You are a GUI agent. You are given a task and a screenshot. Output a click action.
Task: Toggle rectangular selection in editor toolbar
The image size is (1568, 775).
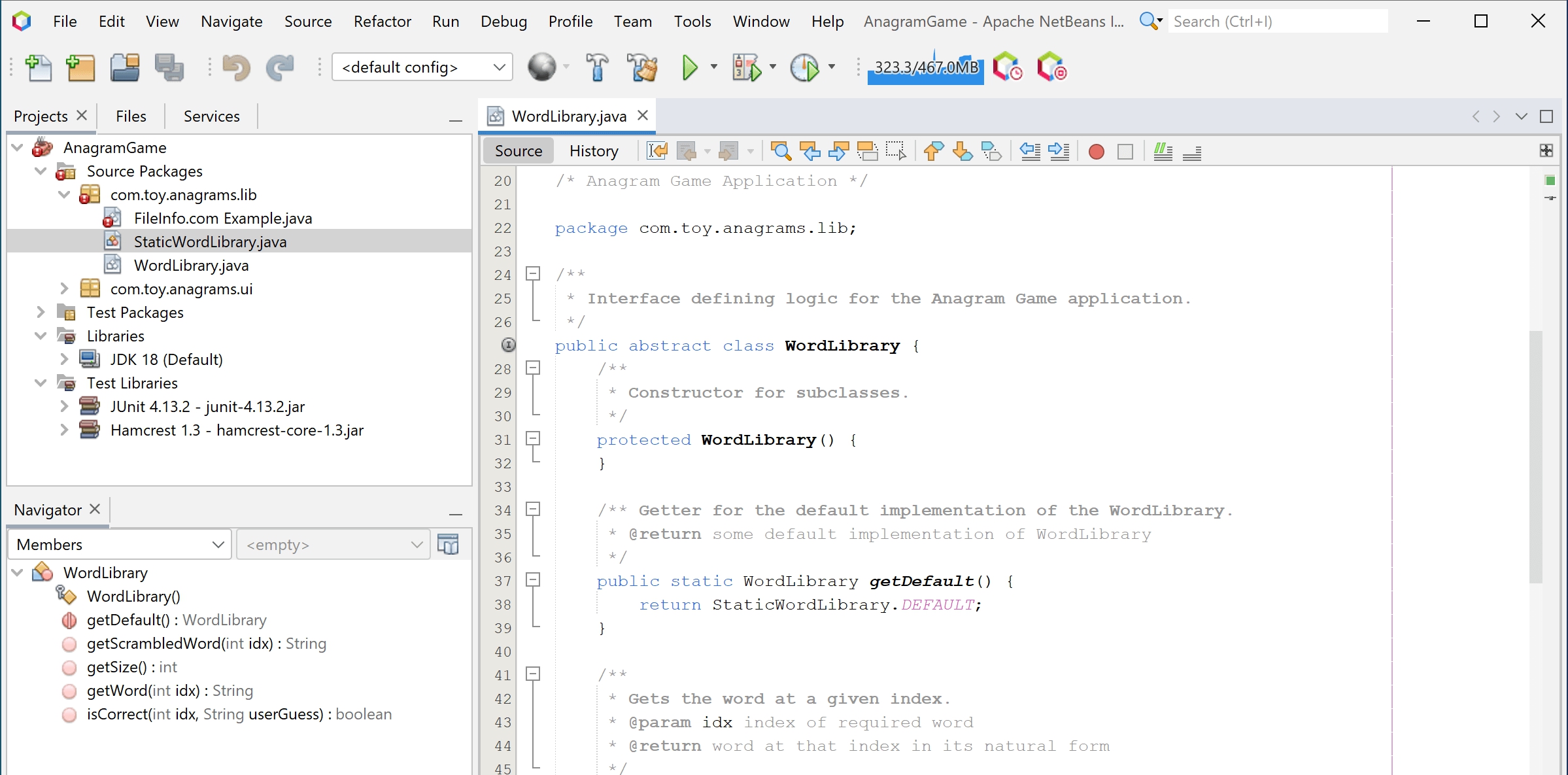pyautogui.click(x=896, y=151)
